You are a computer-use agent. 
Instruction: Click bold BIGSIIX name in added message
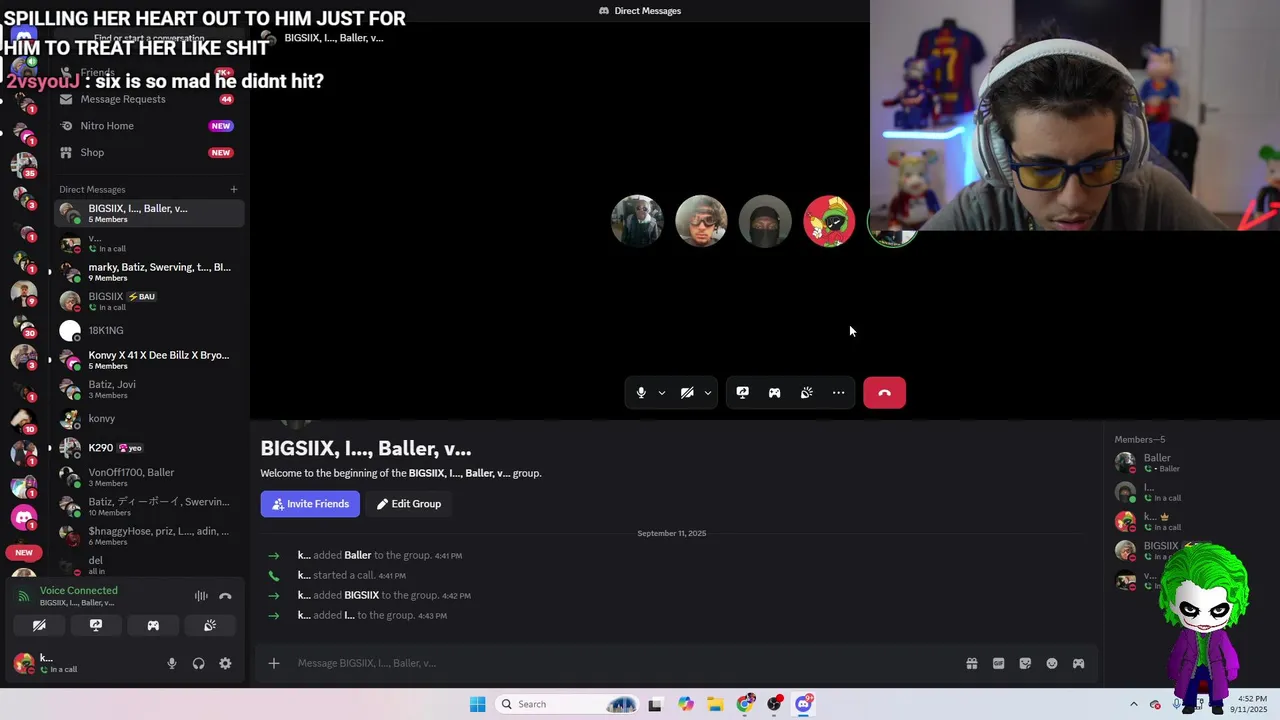tap(361, 595)
